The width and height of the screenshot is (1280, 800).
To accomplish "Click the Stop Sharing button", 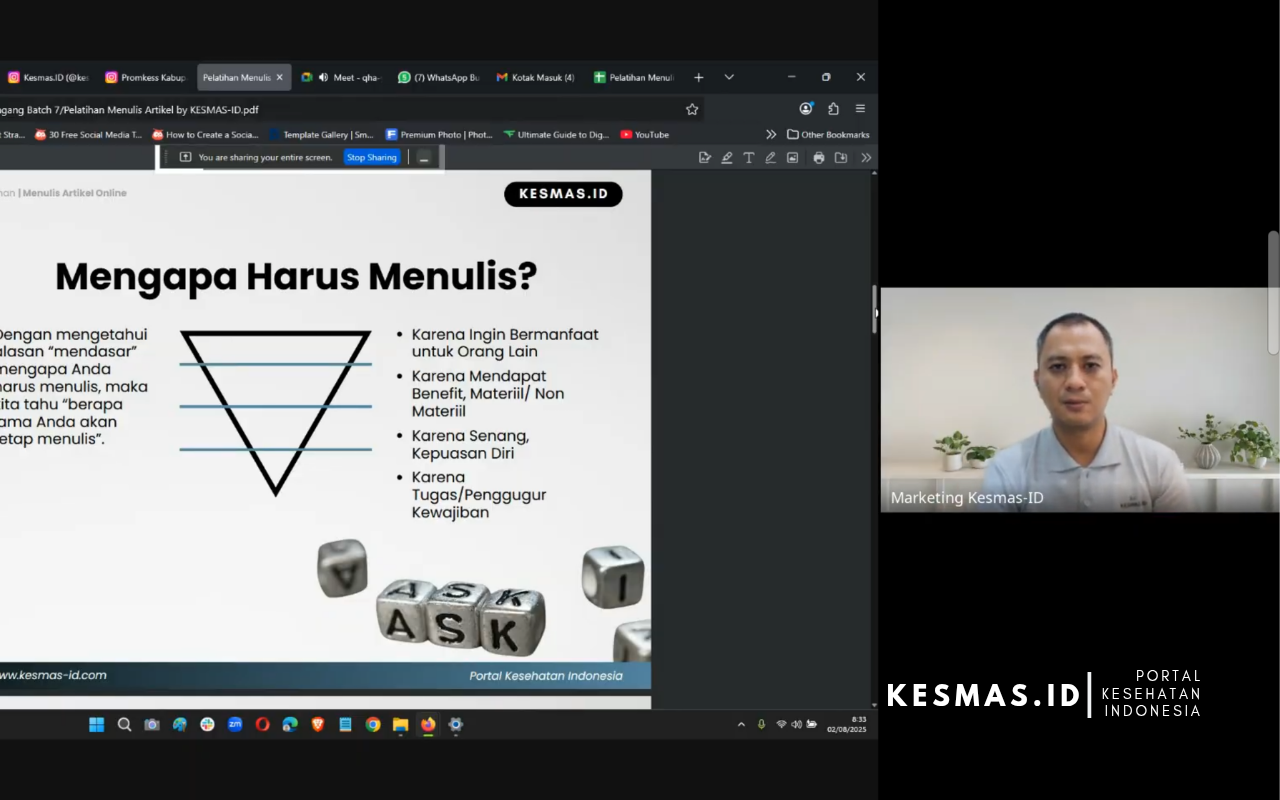I will pyautogui.click(x=372, y=158).
